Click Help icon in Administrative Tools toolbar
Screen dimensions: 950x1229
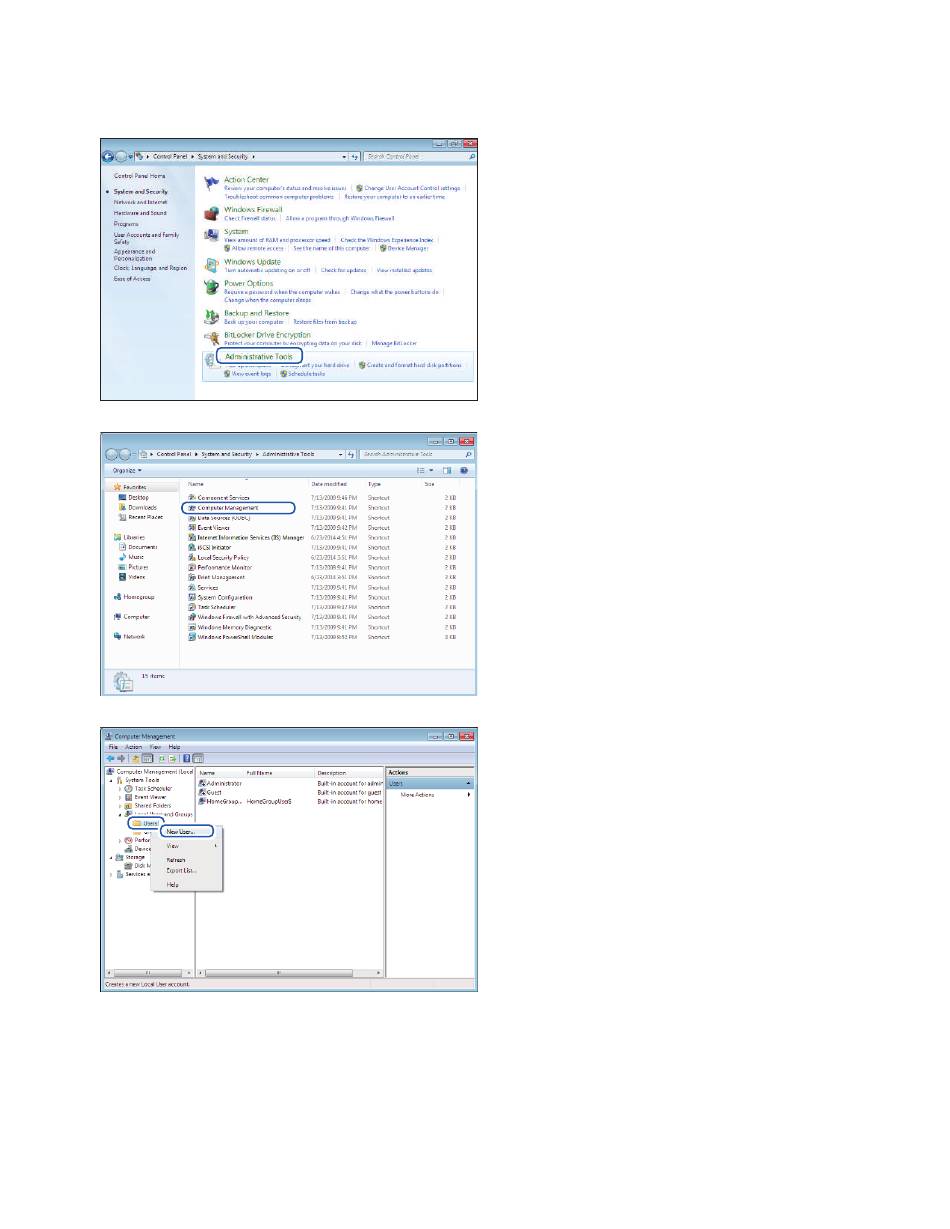465,470
